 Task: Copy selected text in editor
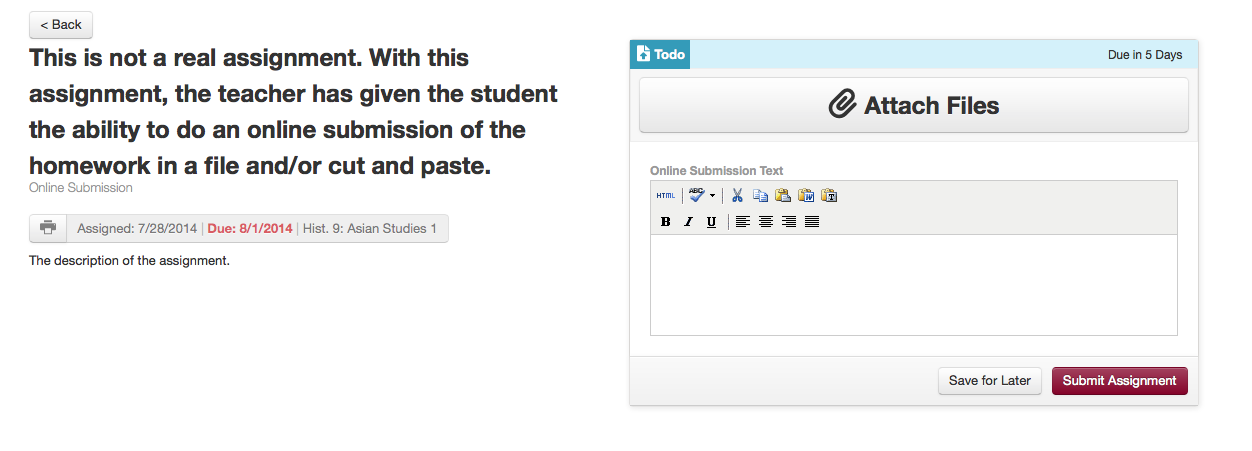click(x=760, y=196)
